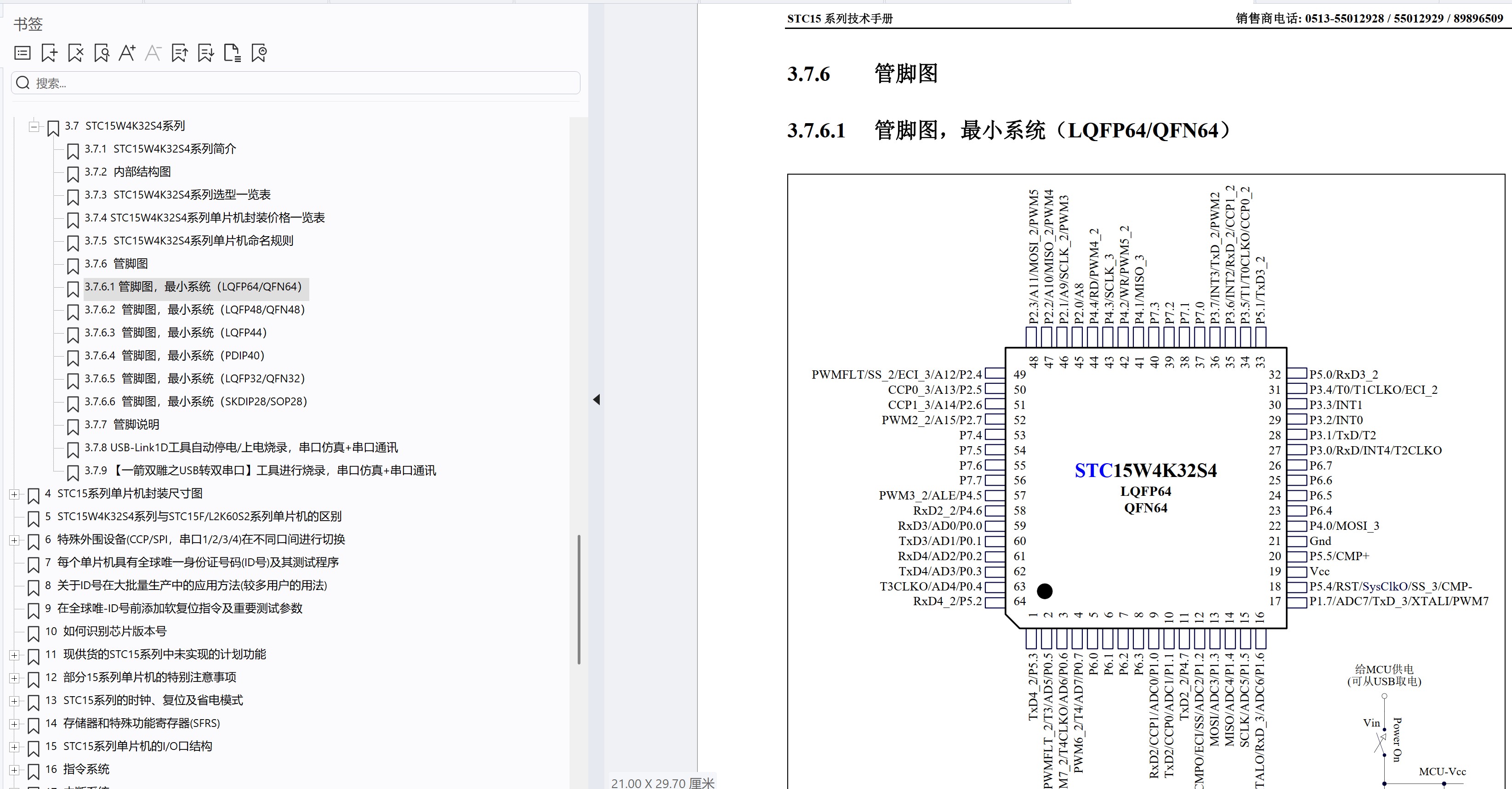This screenshot has width=1512, height=789.
Task: Click bookmark icon beside 16 指令系统
Action: click(34, 772)
